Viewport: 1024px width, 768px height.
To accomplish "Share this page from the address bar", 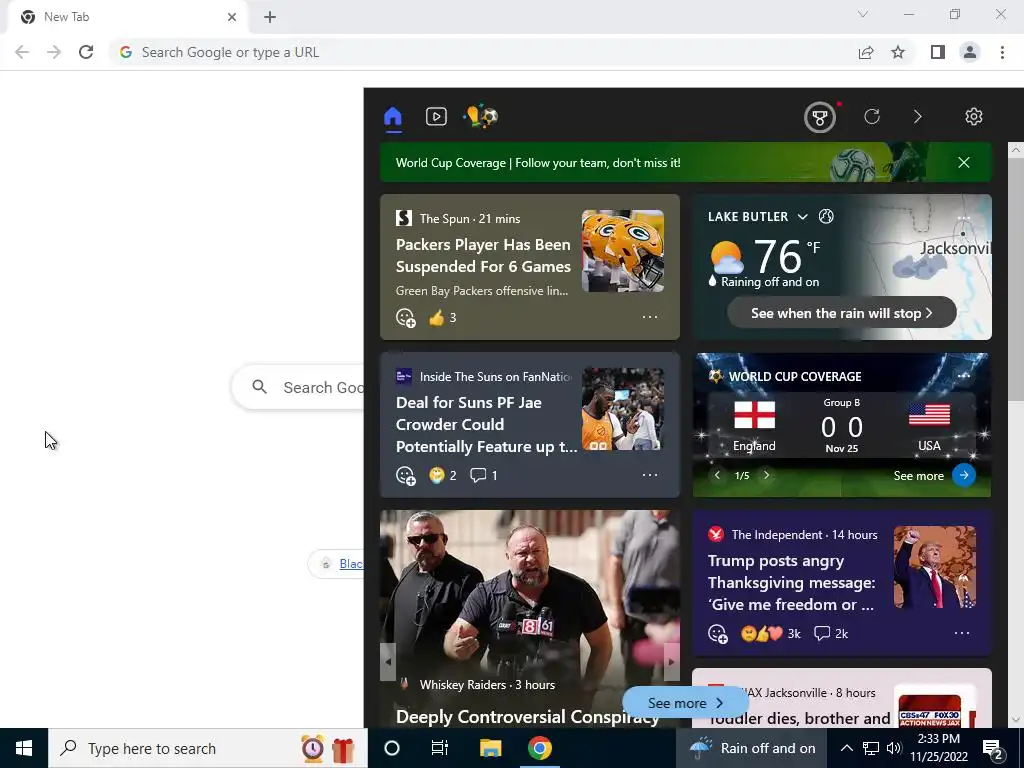I will pyautogui.click(x=866, y=52).
